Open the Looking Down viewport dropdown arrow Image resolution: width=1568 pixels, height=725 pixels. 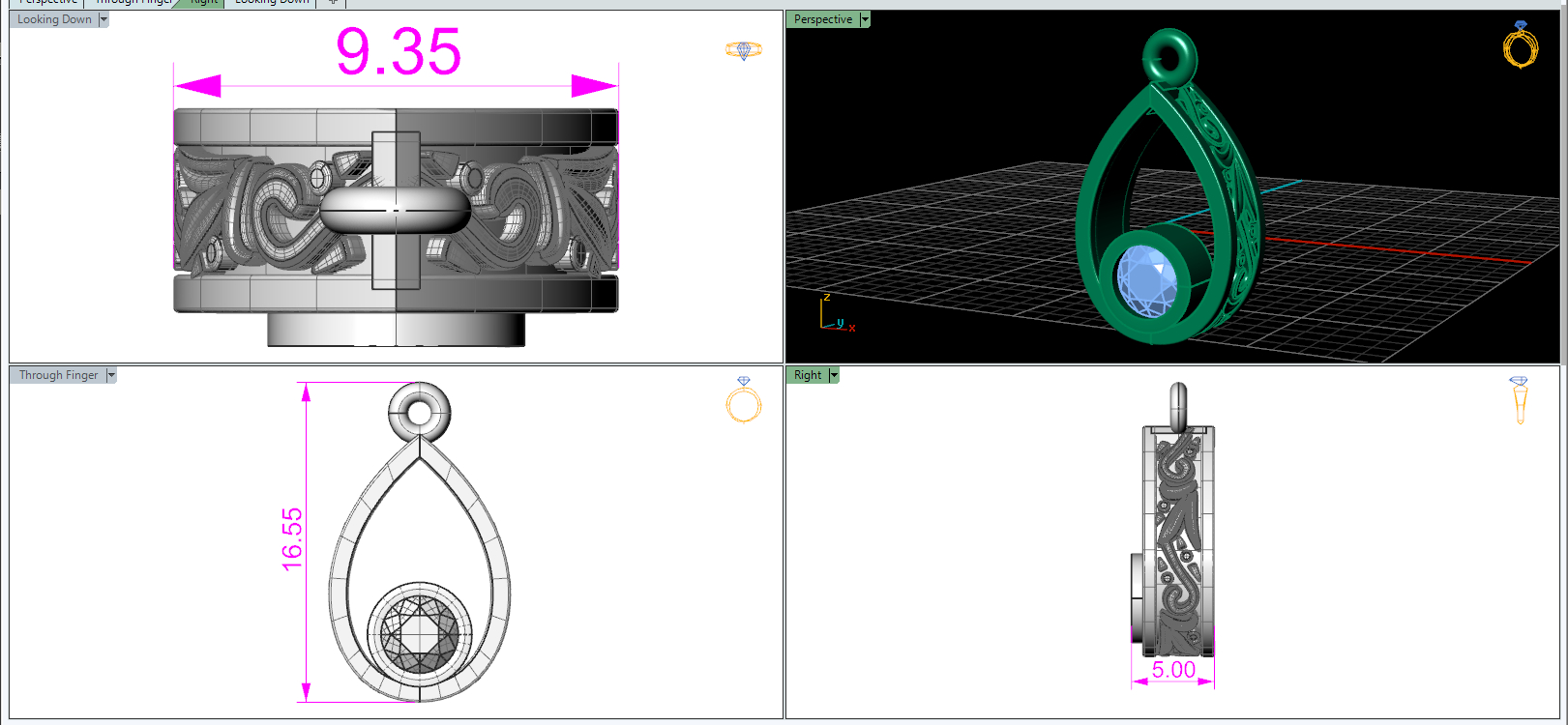coord(104,19)
